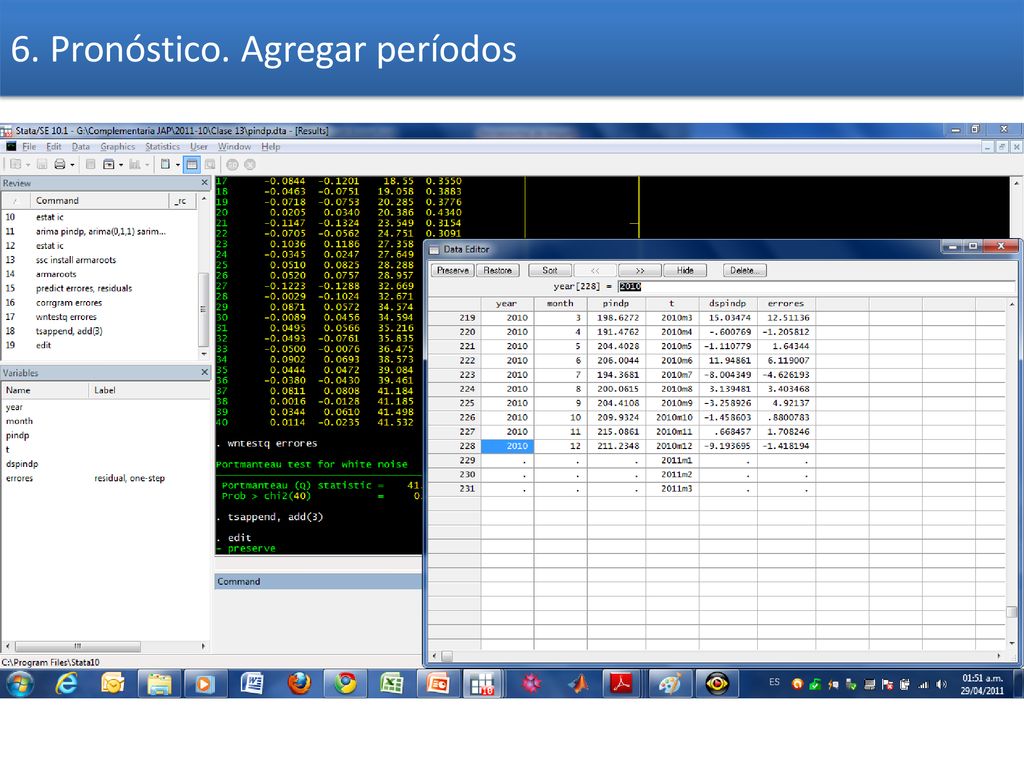Screen dimensions: 1024x768
Task: Click the Preserve button in Data Editor
Action: (x=453, y=270)
